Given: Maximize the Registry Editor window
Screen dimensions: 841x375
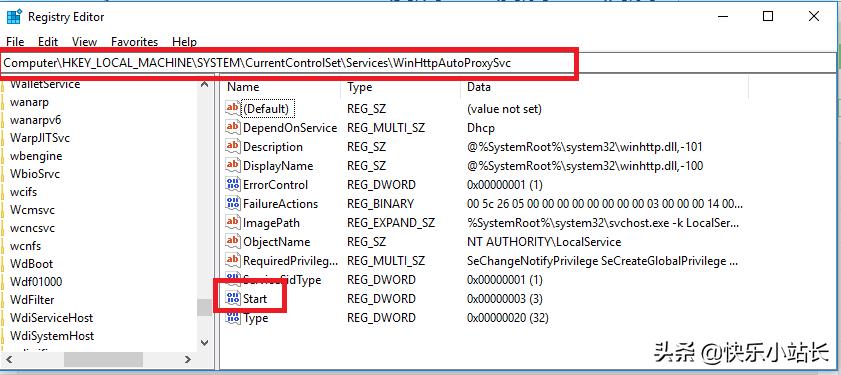Looking at the screenshot, I should pos(768,16).
